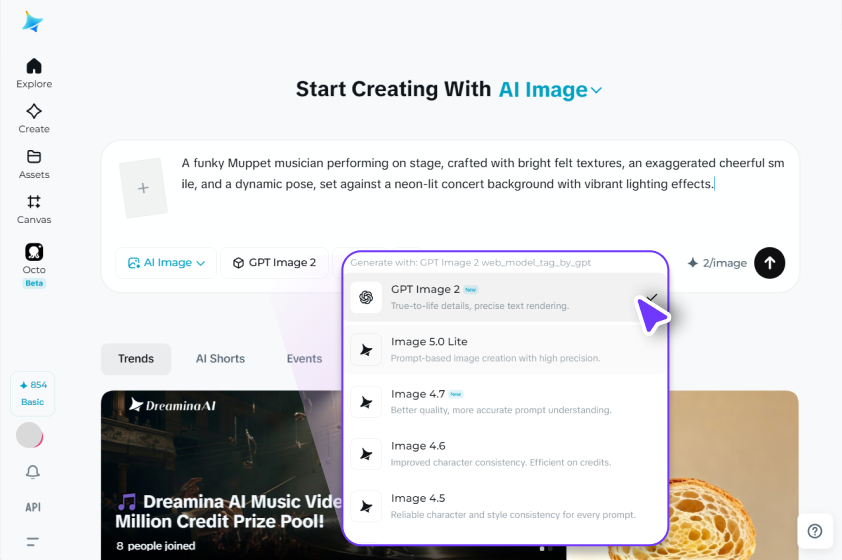Screen dimensions: 842x560
Task: Click the OpenAI icon beside GPT Image 2
Action: (x=366, y=297)
